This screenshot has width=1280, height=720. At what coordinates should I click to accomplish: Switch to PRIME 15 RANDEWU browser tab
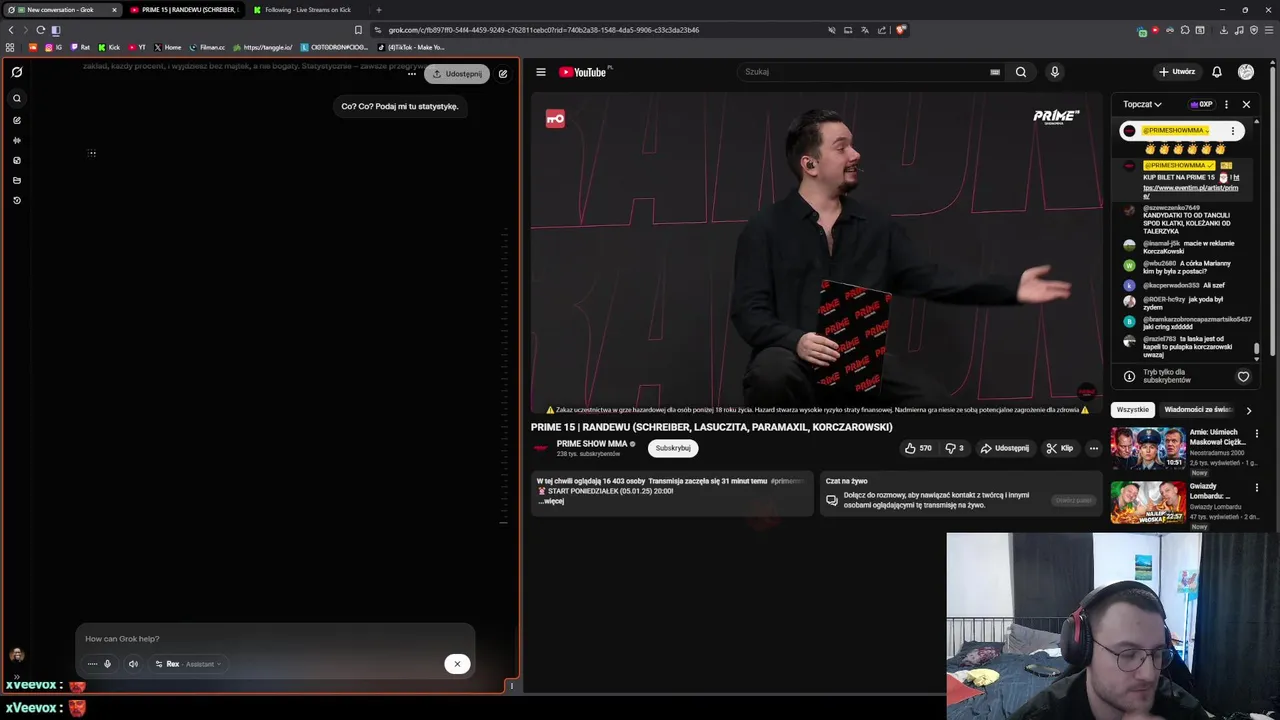(185, 10)
